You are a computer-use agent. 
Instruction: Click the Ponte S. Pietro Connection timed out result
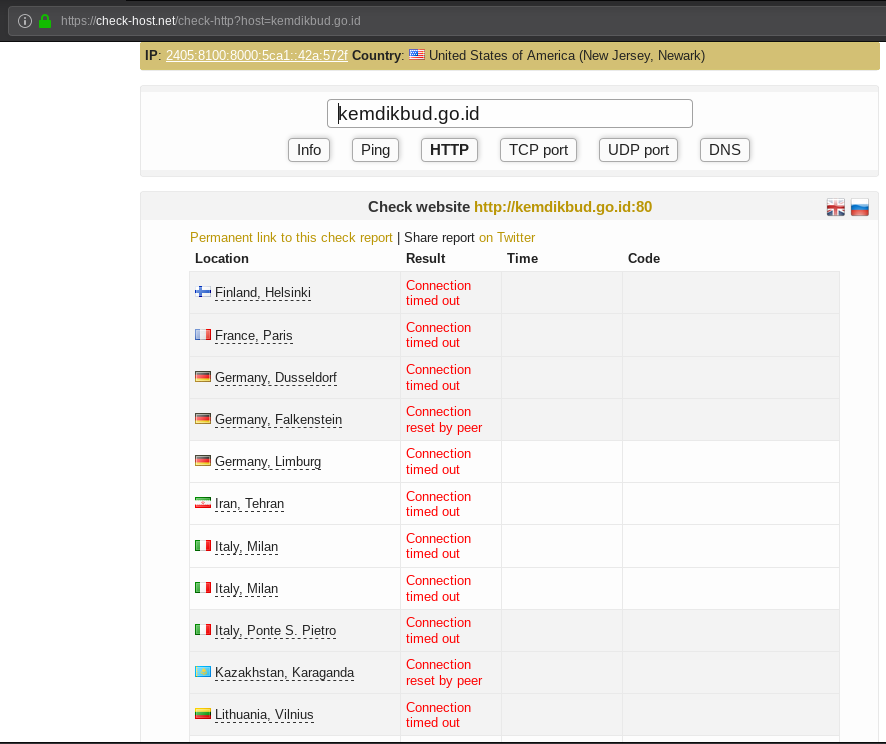[438, 630]
